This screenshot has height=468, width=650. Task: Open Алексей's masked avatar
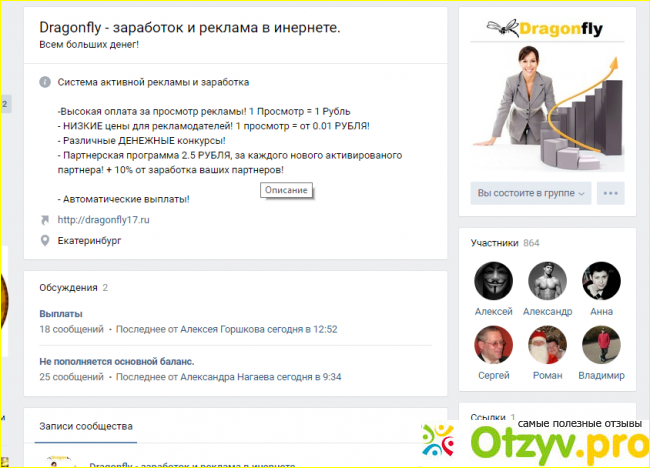tap(493, 281)
